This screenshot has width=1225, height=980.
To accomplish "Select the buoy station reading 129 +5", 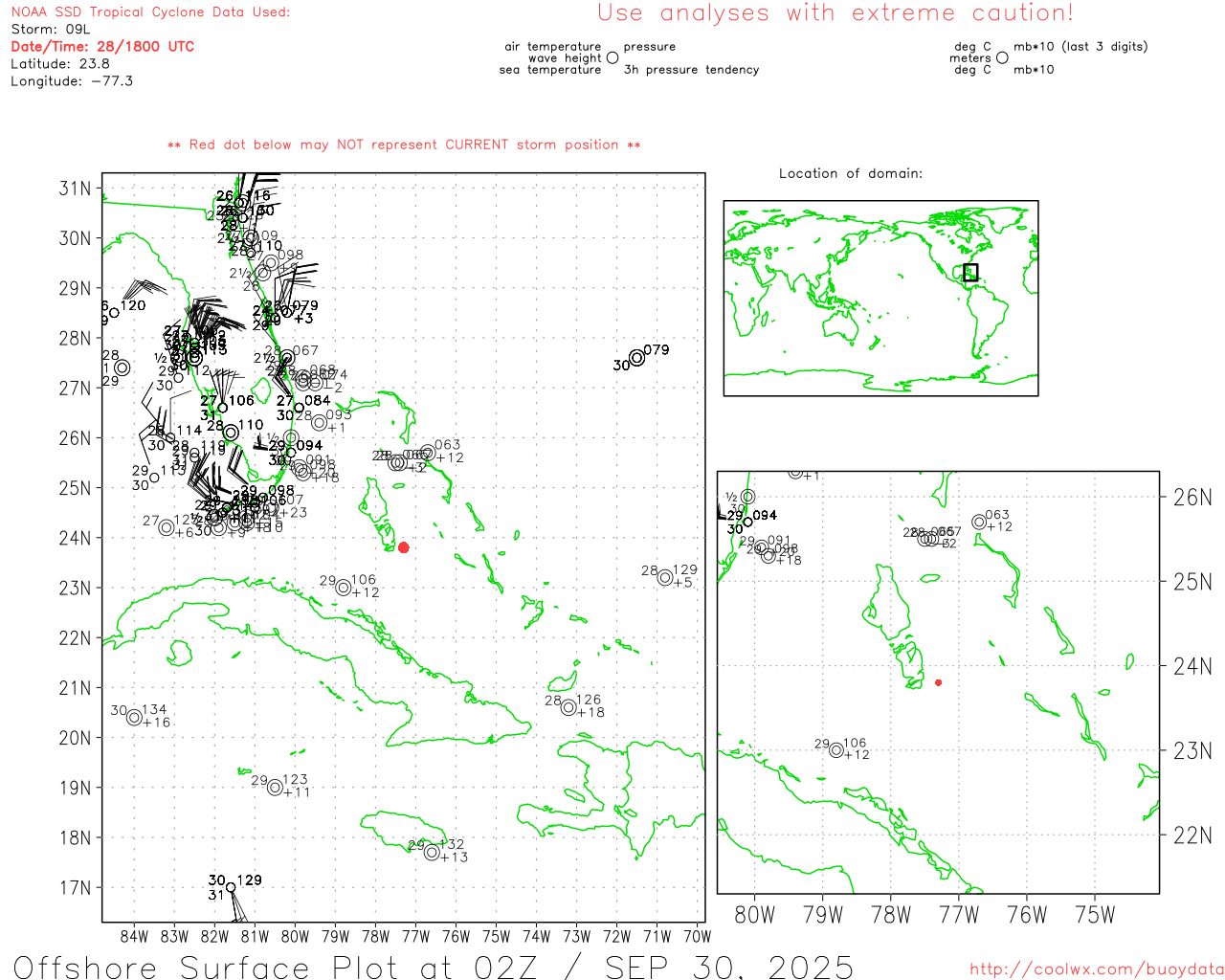I will (x=665, y=577).
